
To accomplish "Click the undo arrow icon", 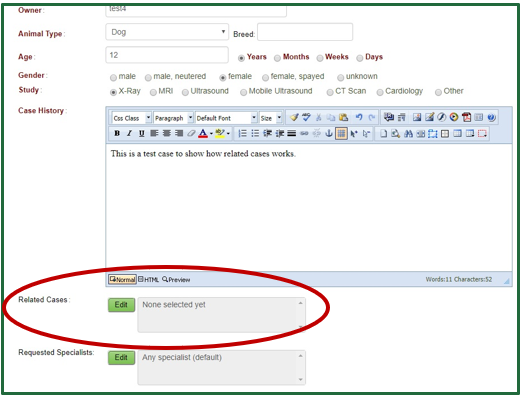I will tap(359, 117).
